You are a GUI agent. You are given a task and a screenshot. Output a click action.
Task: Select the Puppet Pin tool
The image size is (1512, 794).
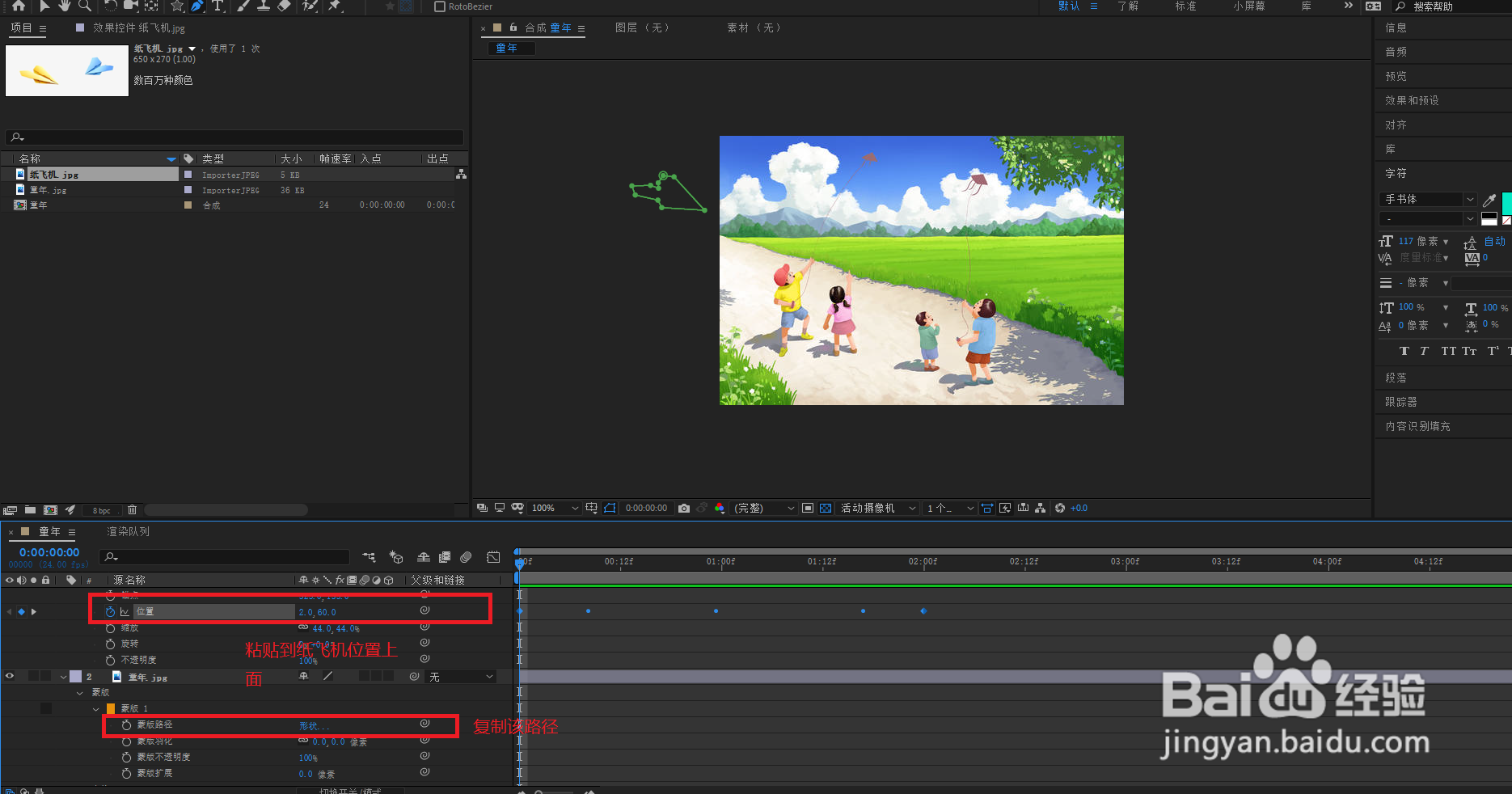coord(335,6)
